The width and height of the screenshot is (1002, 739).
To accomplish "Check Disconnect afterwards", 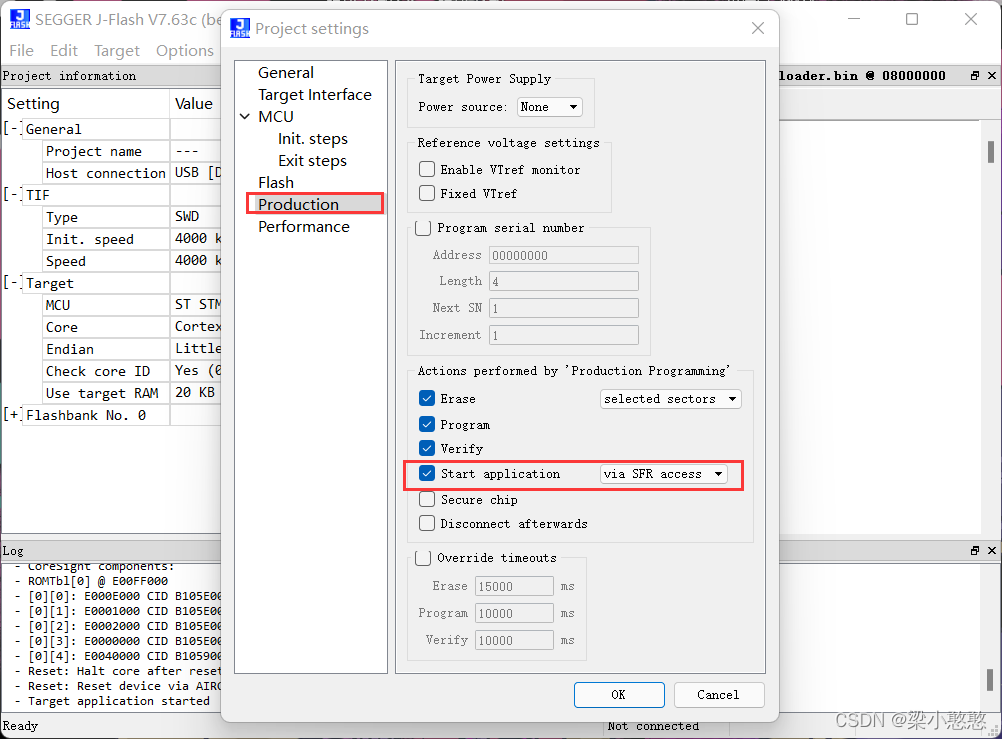I will [x=427, y=524].
